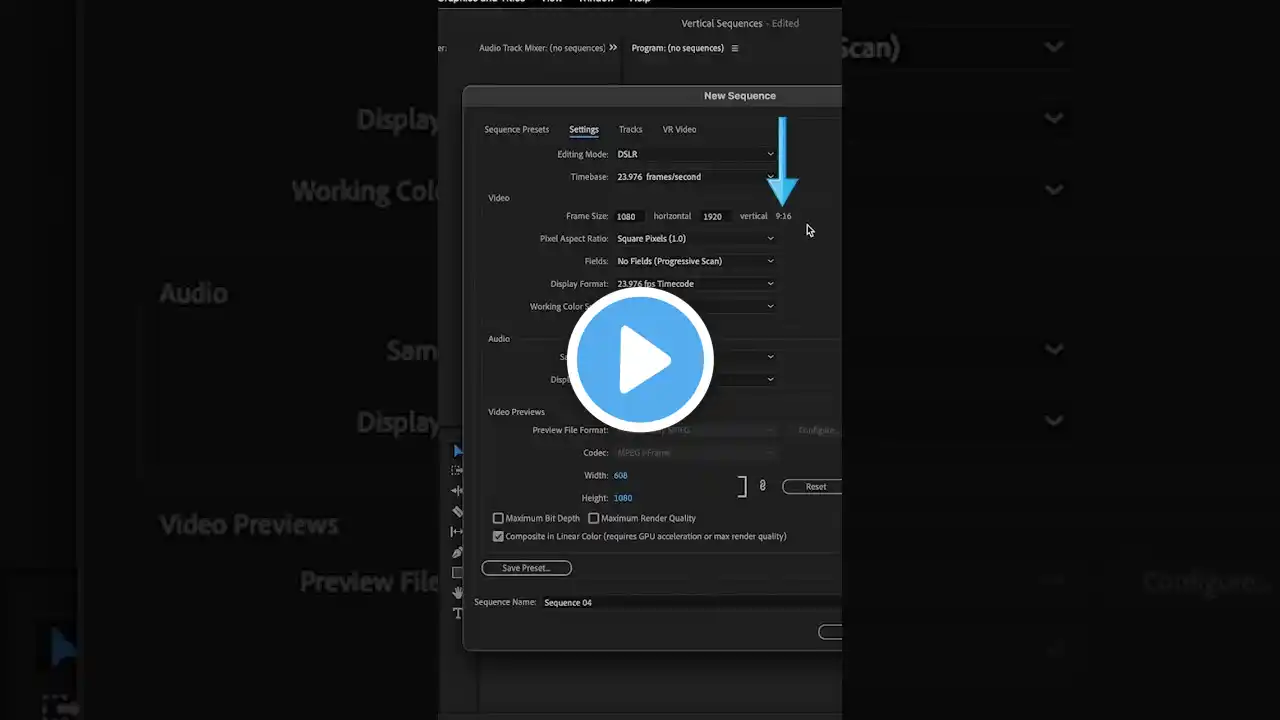Select the Selection tool arrow in the Tools panel
The height and width of the screenshot is (720, 1280).
tap(458, 451)
